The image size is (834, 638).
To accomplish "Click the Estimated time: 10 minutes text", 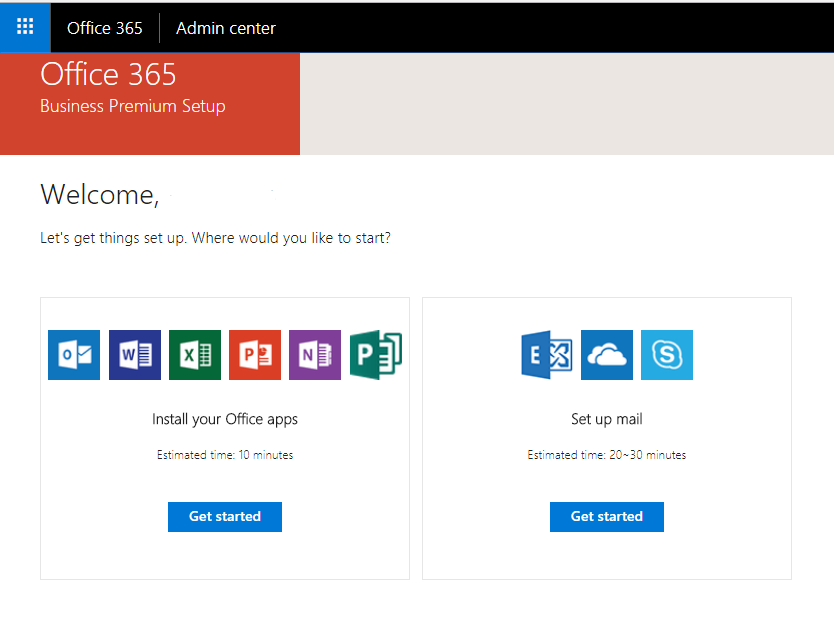I will pos(225,455).
